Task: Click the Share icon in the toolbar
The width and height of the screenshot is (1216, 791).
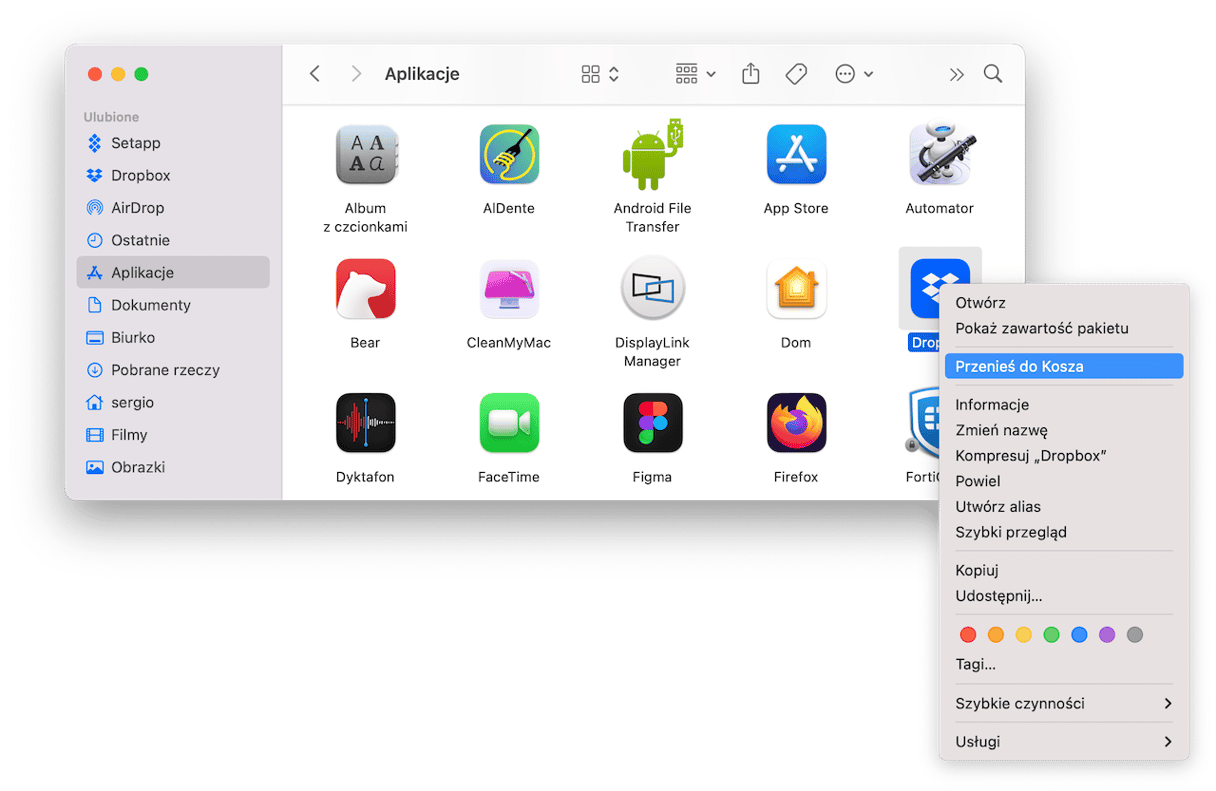Action: click(x=751, y=74)
